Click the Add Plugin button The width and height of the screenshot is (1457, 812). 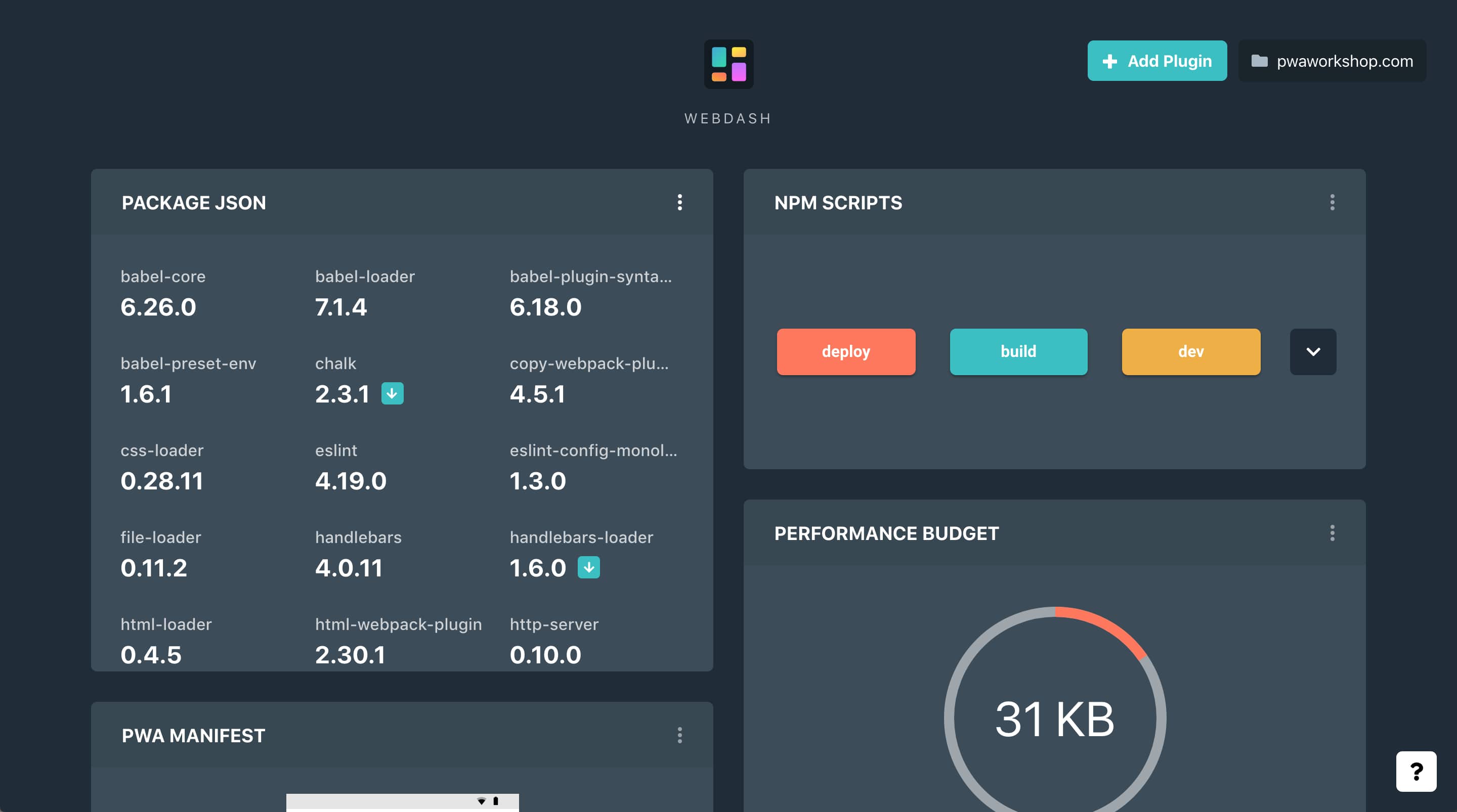pos(1156,61)
